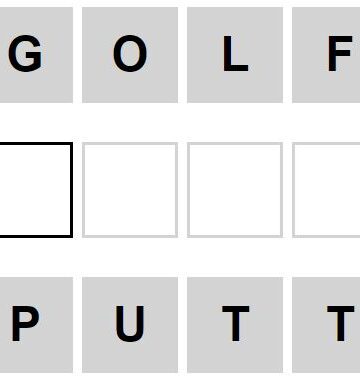Click the empty box beneath the O tile
360x384 pixels.
pos(130,190)
